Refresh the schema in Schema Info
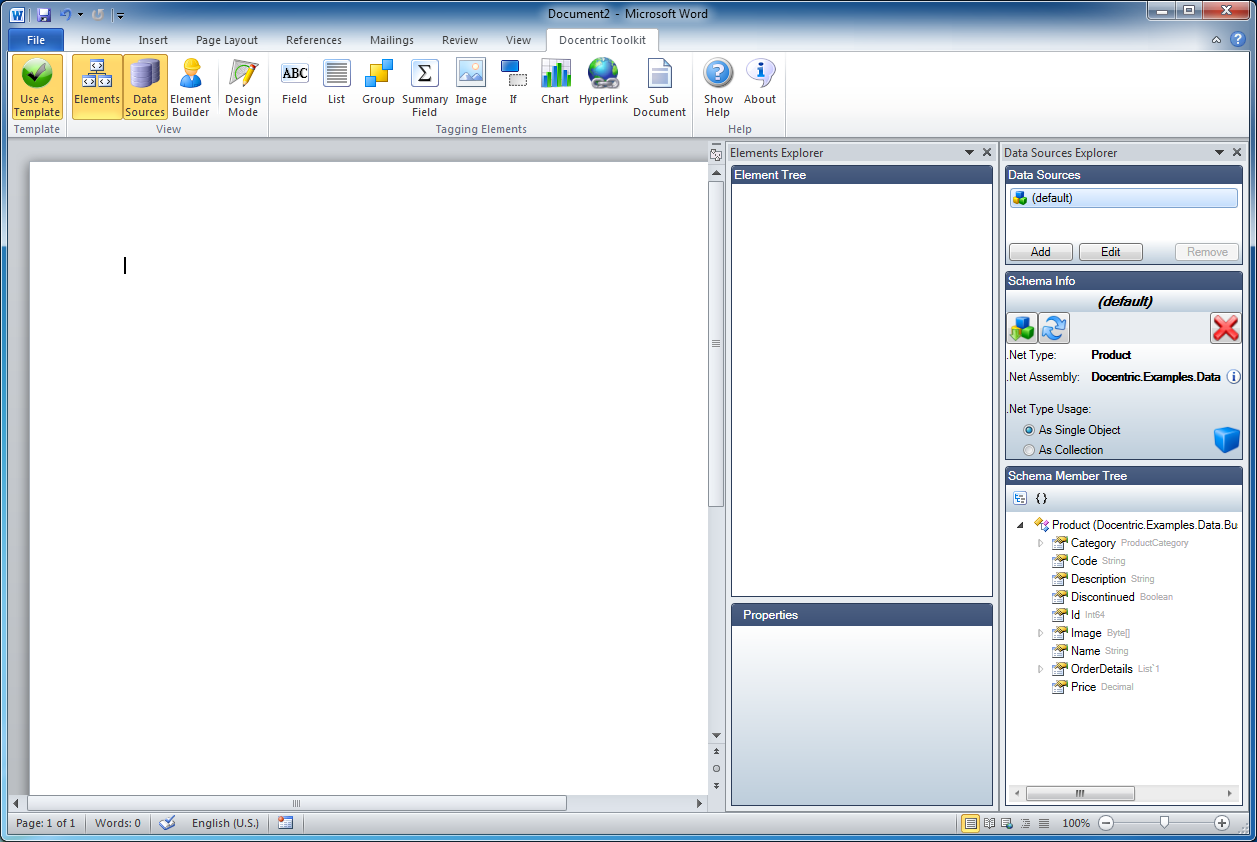Screen dimensions: 1257x842 (1054, 327)
